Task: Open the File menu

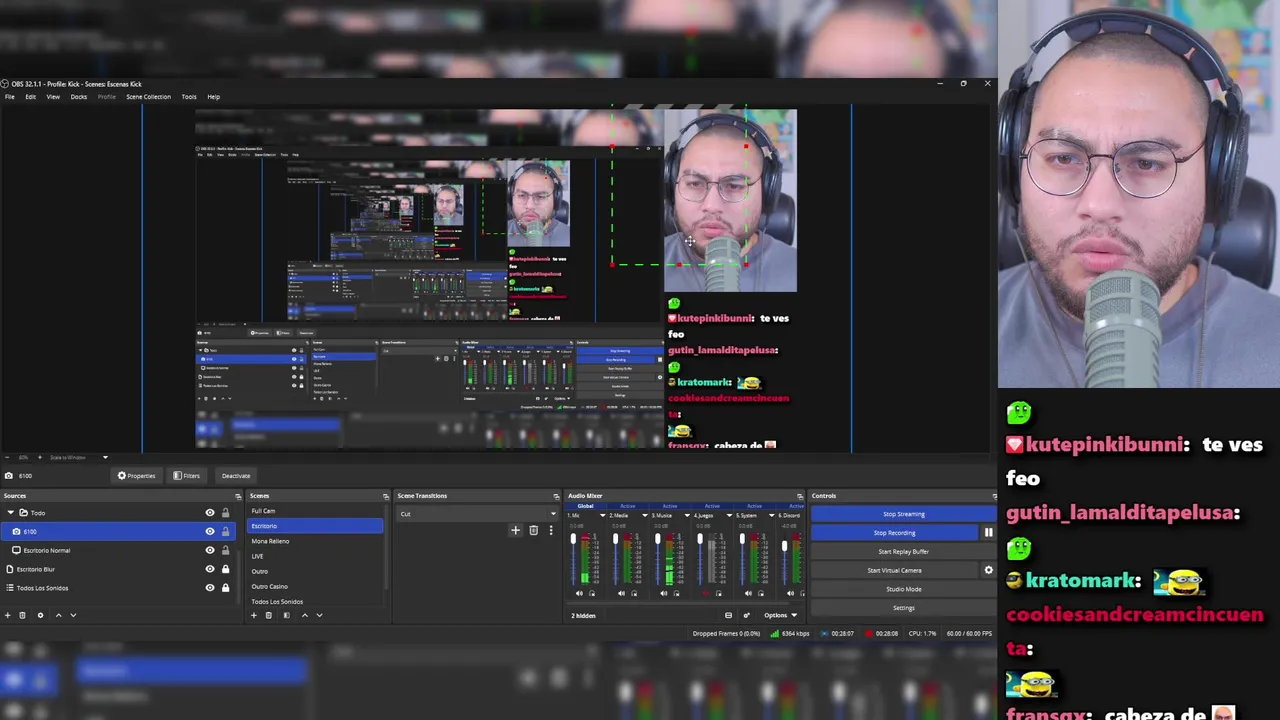Action: [9, 97]
